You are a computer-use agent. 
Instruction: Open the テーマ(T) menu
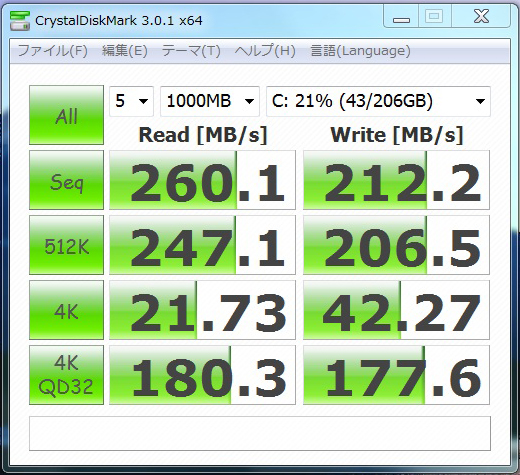191,51
